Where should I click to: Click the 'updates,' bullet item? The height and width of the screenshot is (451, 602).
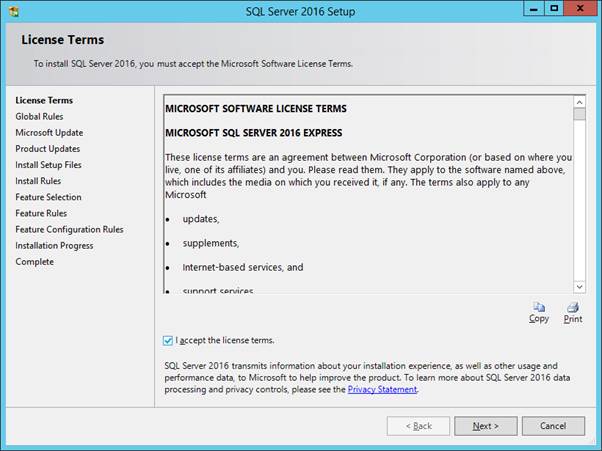(201, 219)
